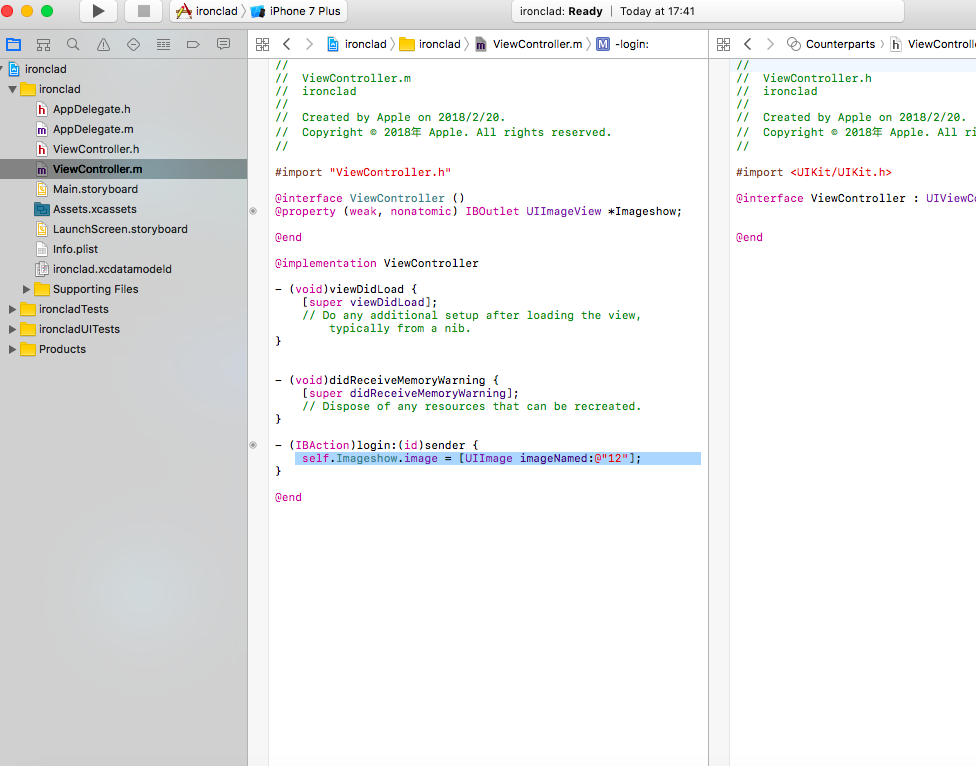Open the Debug navigator icon
The width and height of the screenshot is (976, 766).
coord(163,44)
